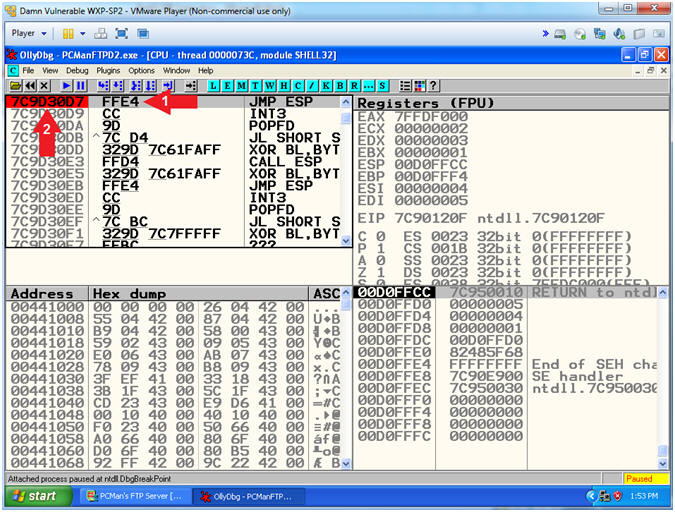
Task: Show References with R button
Action: pos(354,86)
